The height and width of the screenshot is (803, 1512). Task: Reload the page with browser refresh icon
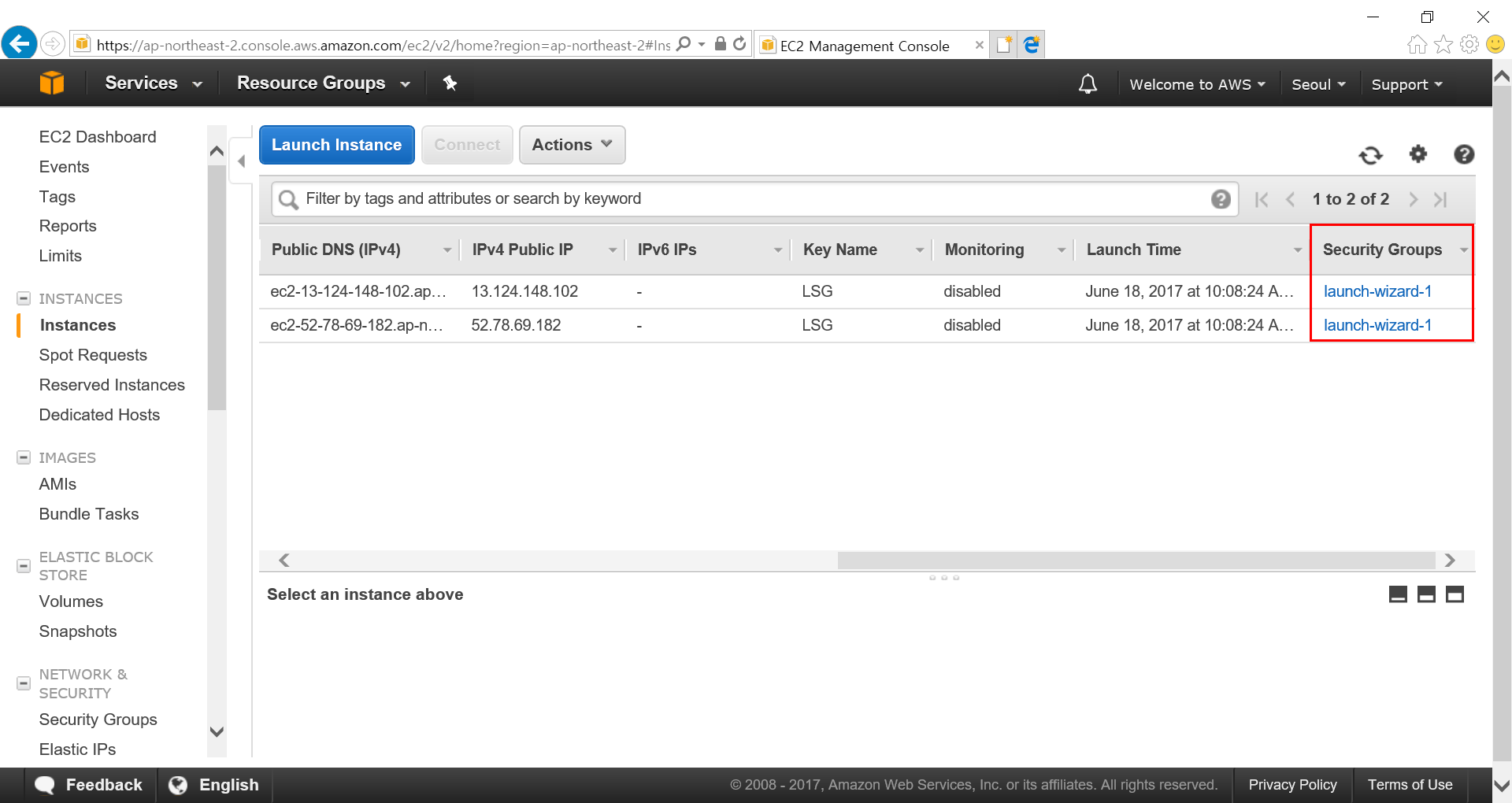[x=739, y=44]
